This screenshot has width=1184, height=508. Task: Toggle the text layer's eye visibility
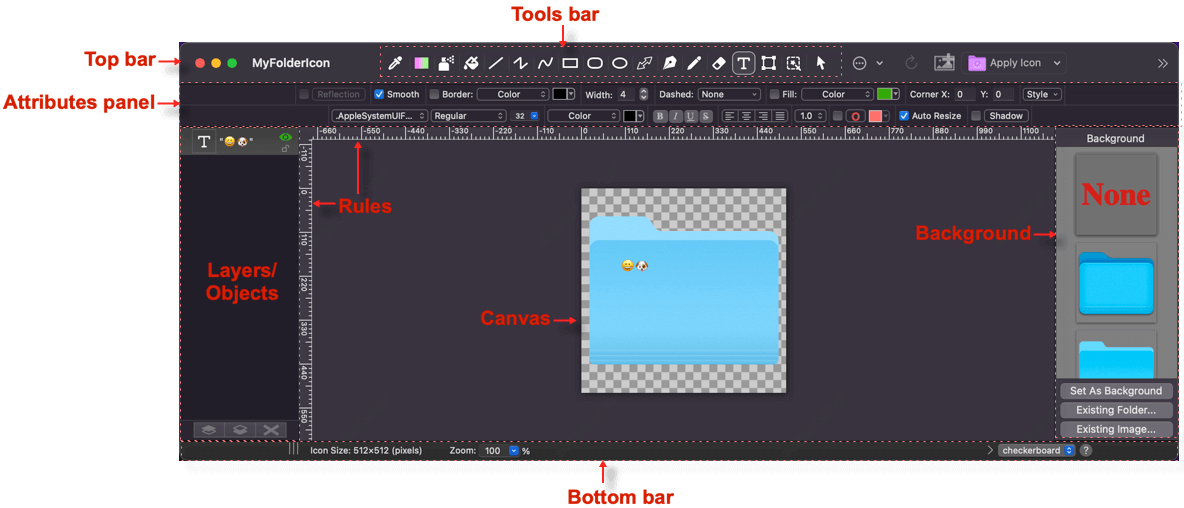pyautogui.click(x=285, y=137)
